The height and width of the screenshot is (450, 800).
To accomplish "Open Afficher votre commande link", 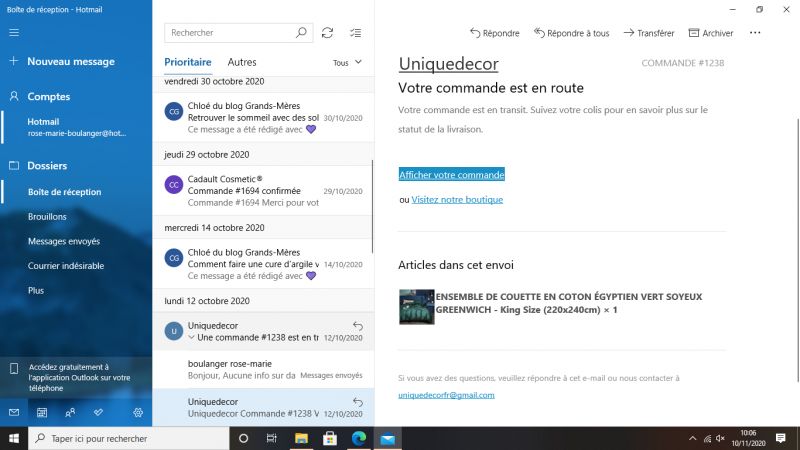I will [x=452, y=174].
